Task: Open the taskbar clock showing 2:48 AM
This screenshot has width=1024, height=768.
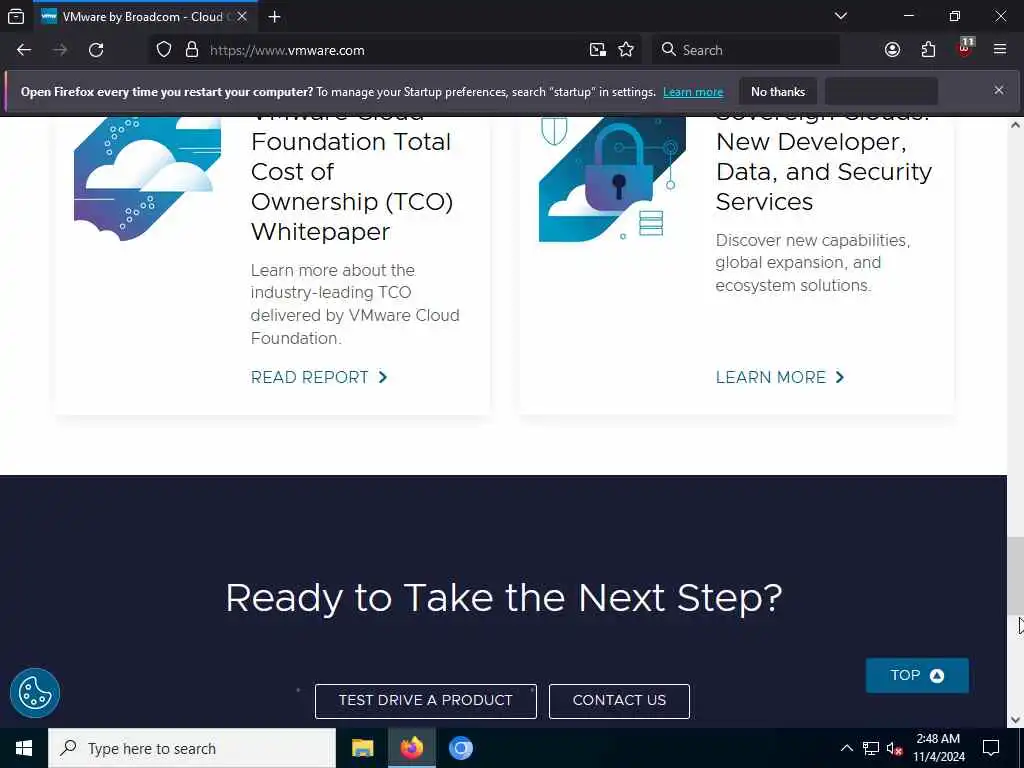Action: [x=938, y=748]
